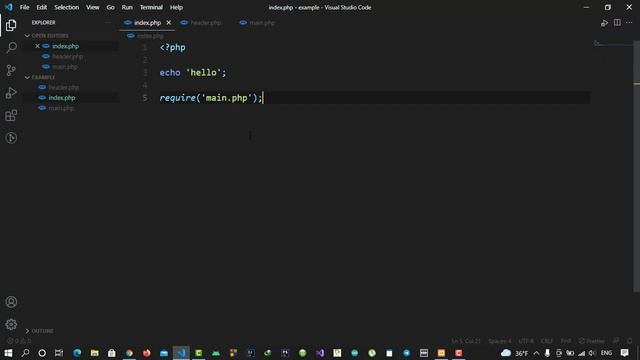Click the editor vertical scrollbar

click(636, 166)
